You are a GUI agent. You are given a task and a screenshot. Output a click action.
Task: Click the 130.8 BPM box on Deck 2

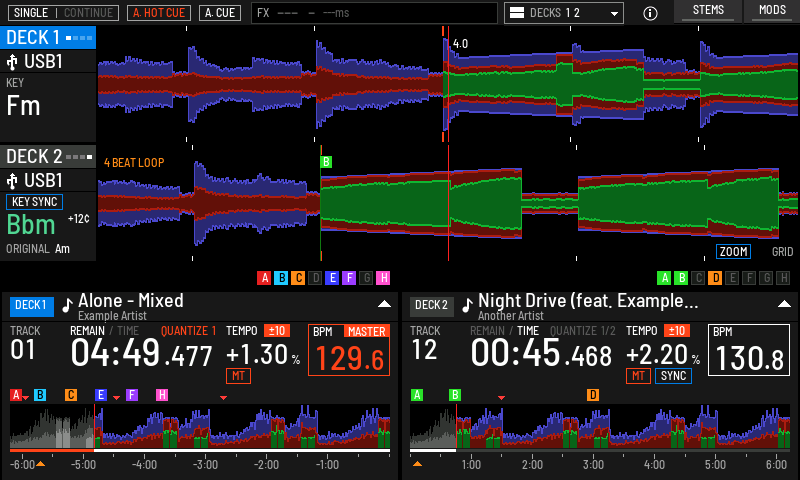749,350
